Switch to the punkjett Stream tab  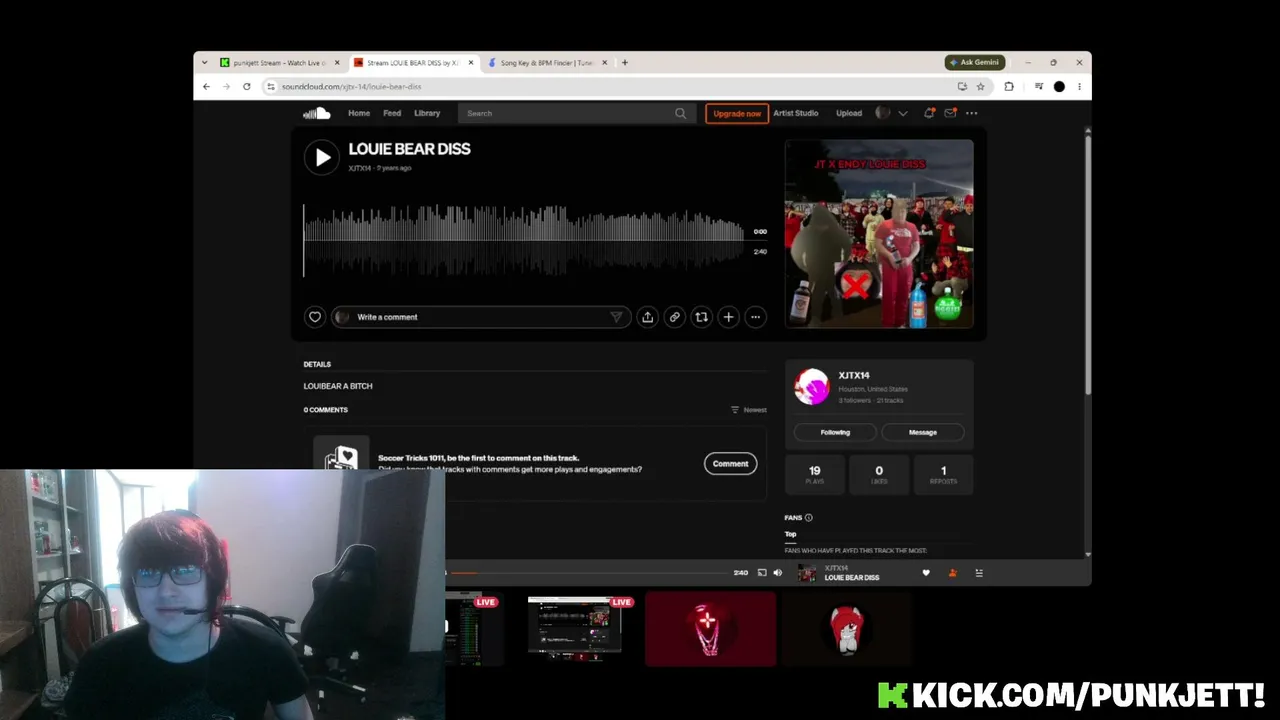(281, 62)
